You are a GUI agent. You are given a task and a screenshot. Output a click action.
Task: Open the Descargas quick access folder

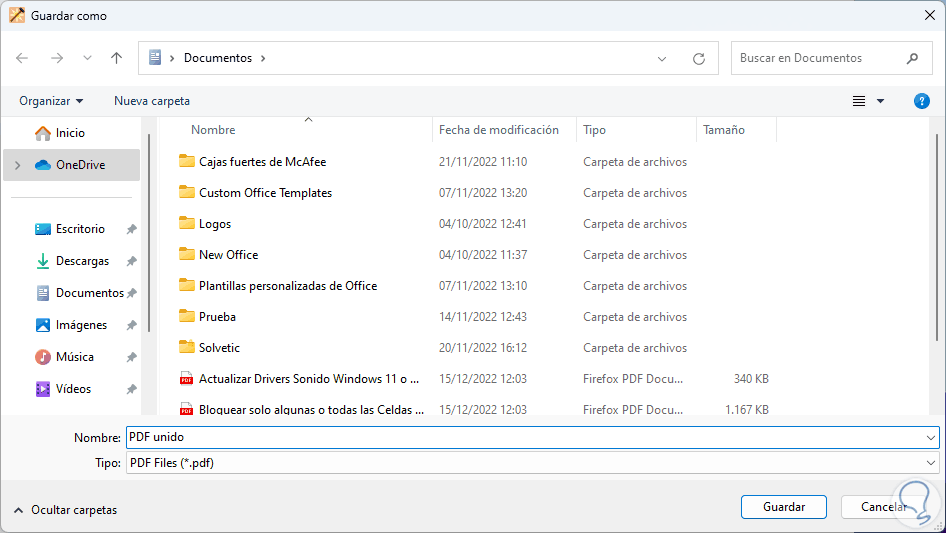82,261
